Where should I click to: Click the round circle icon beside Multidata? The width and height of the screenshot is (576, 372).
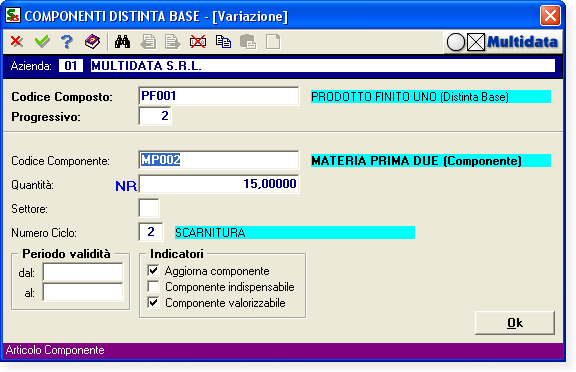pyautogui.click(x=456, y=42)
